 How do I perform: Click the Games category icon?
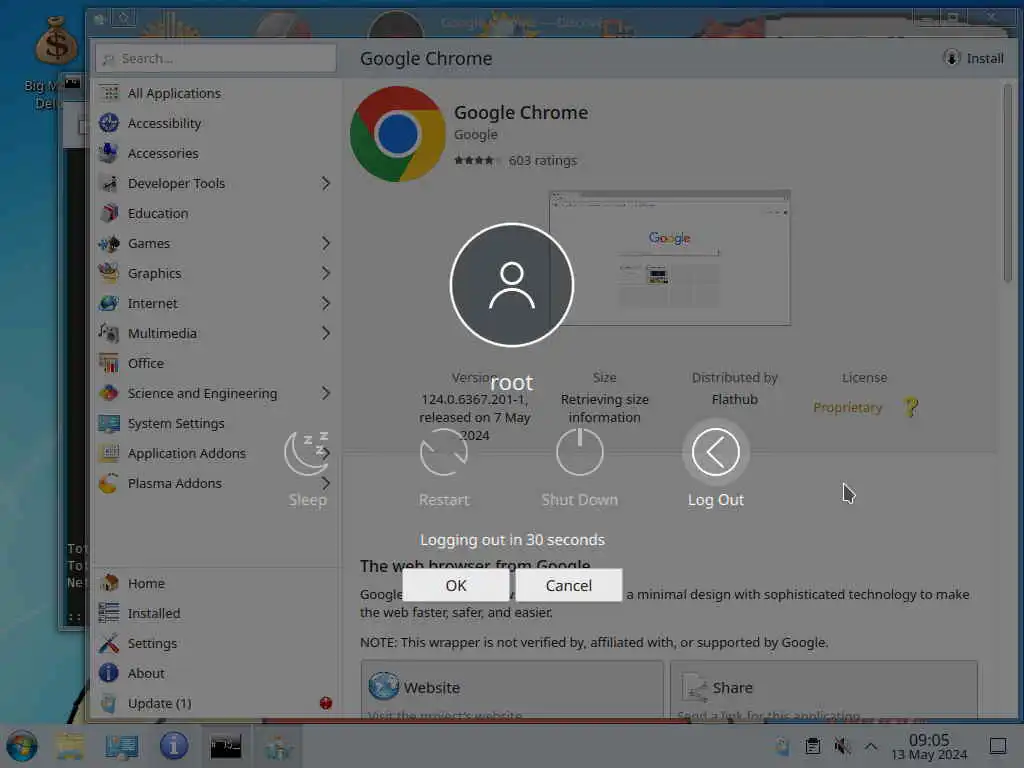109,244
